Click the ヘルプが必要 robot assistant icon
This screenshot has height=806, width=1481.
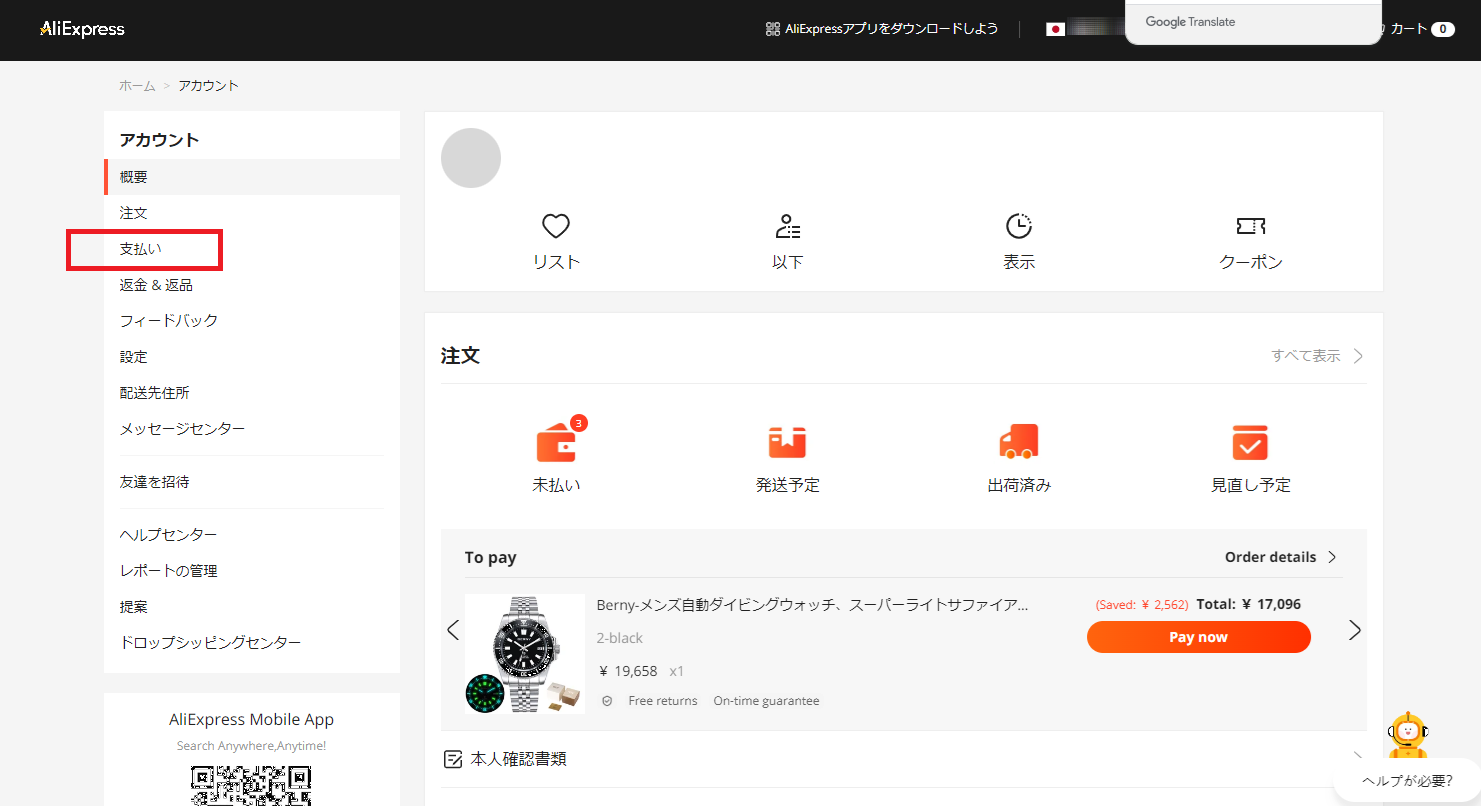pos(1408,732)
